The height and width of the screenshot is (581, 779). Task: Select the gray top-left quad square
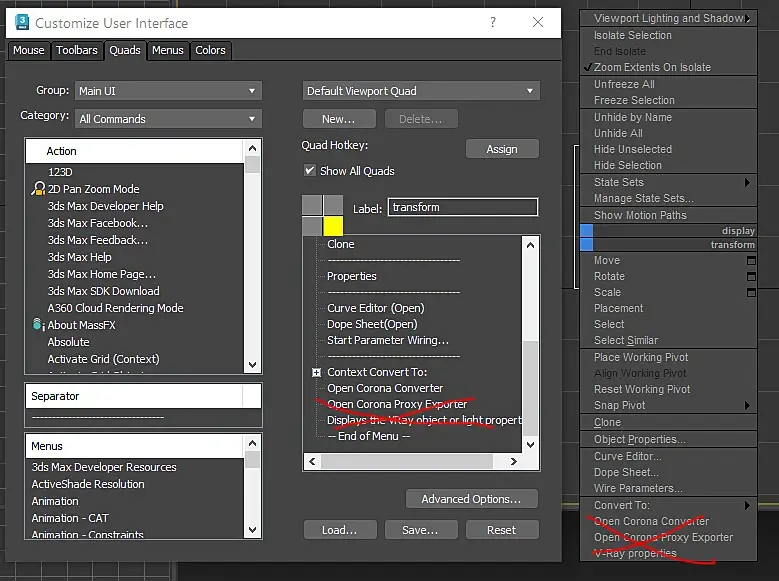tap(312, 205)
